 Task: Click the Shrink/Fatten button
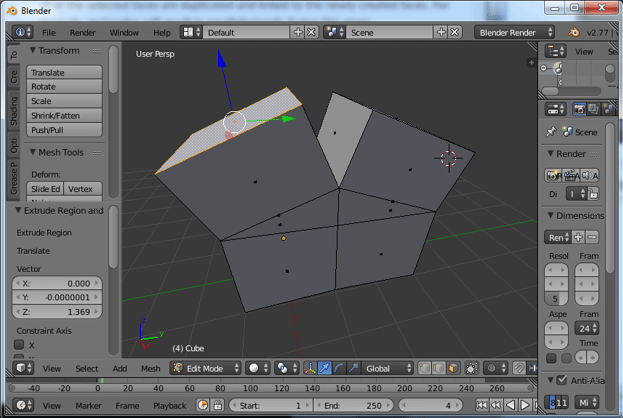coord(64,116)
